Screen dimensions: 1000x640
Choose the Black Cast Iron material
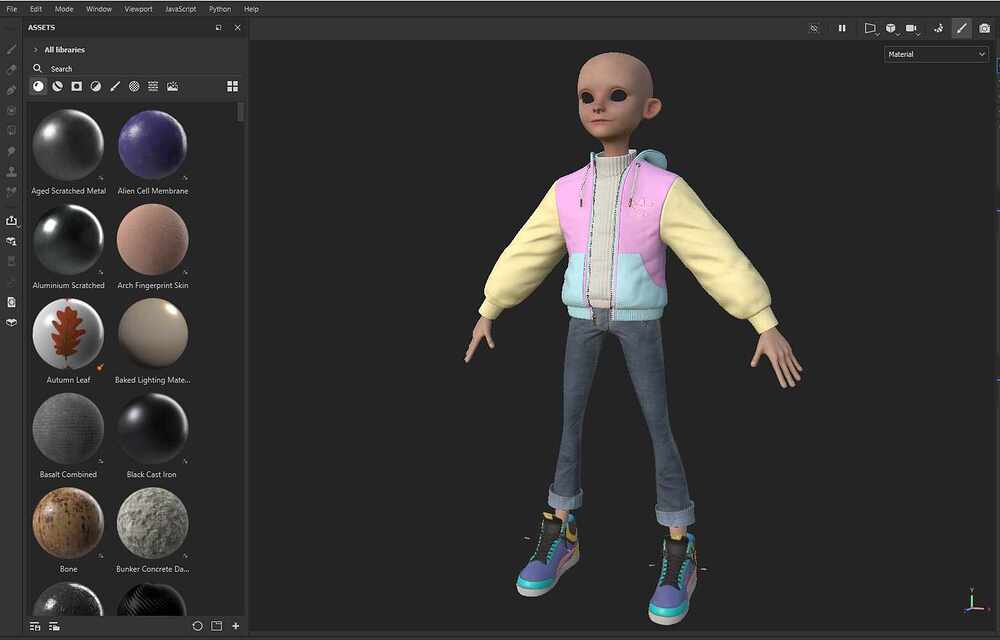(x=153, y=428)
